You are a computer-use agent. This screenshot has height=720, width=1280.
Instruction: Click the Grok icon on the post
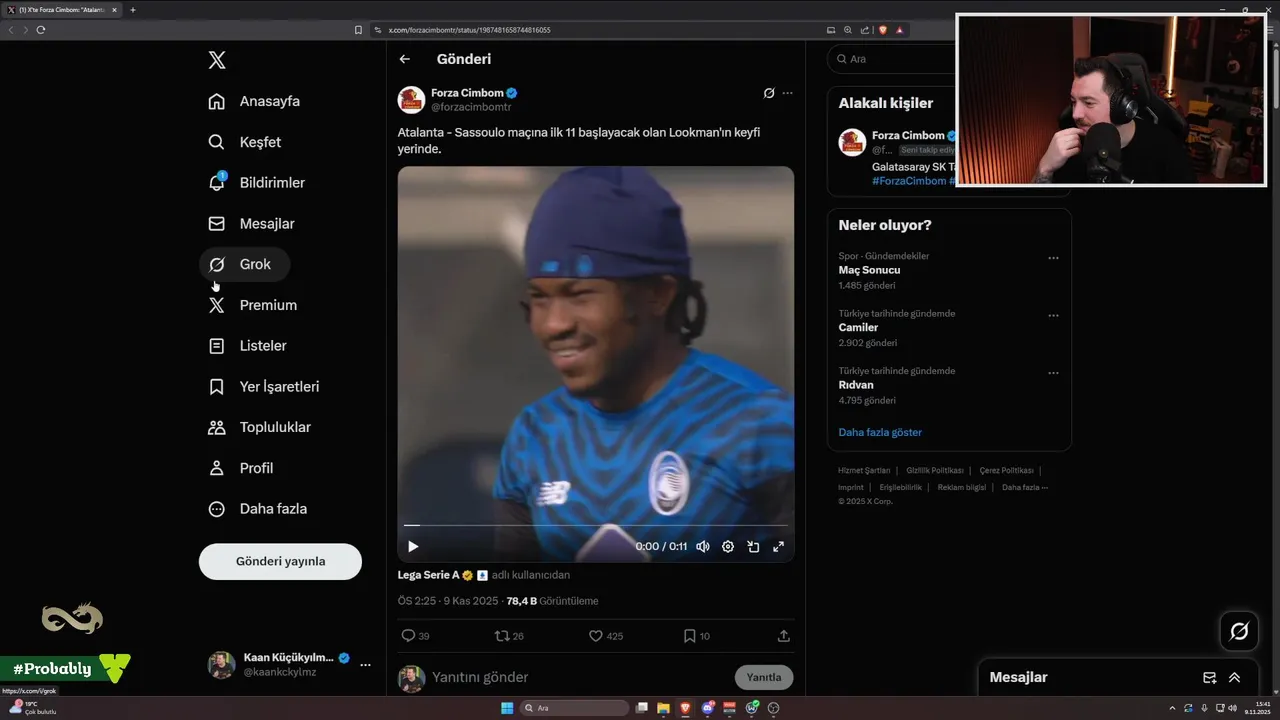[x=769, y=93]
